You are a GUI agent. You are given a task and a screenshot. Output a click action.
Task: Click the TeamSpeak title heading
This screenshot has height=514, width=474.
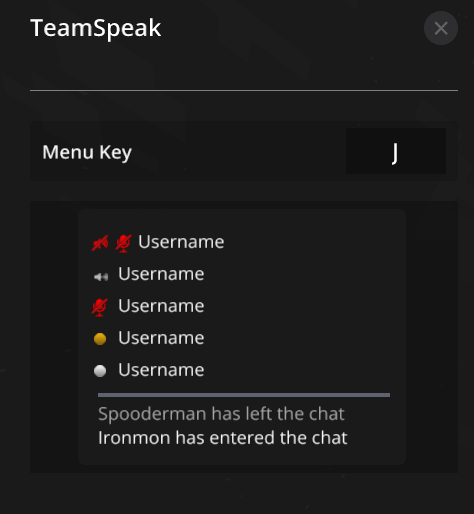point(96,28)
